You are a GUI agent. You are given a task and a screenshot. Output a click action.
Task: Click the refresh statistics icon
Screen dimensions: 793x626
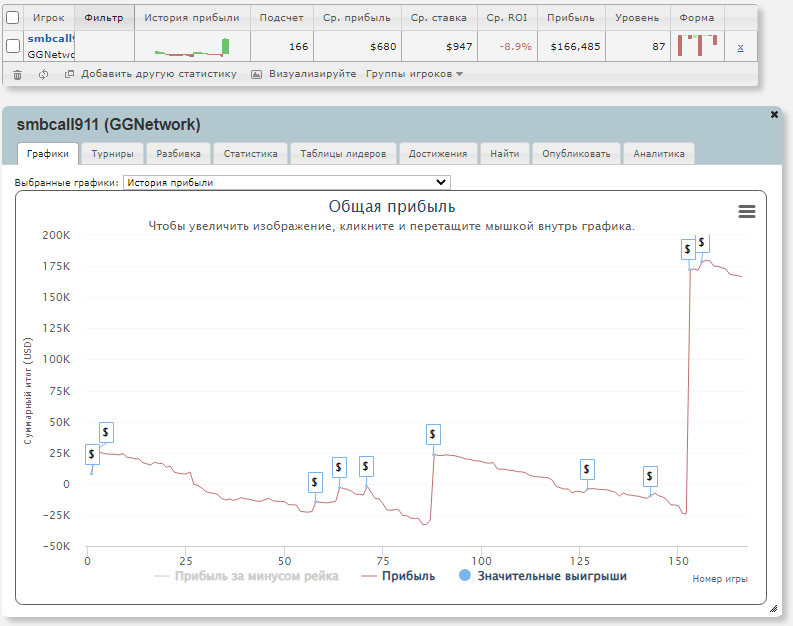pyautogui.click(x=43, y=74)
